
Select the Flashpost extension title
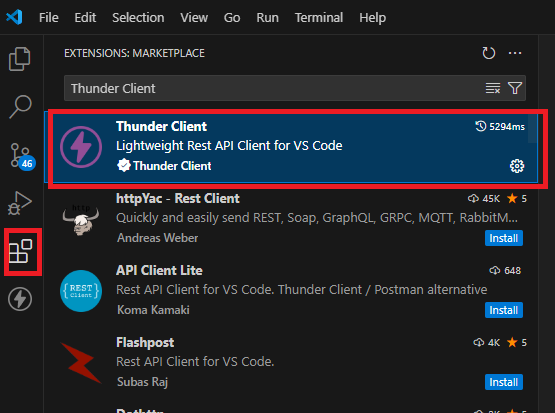[x=145, y=343]
